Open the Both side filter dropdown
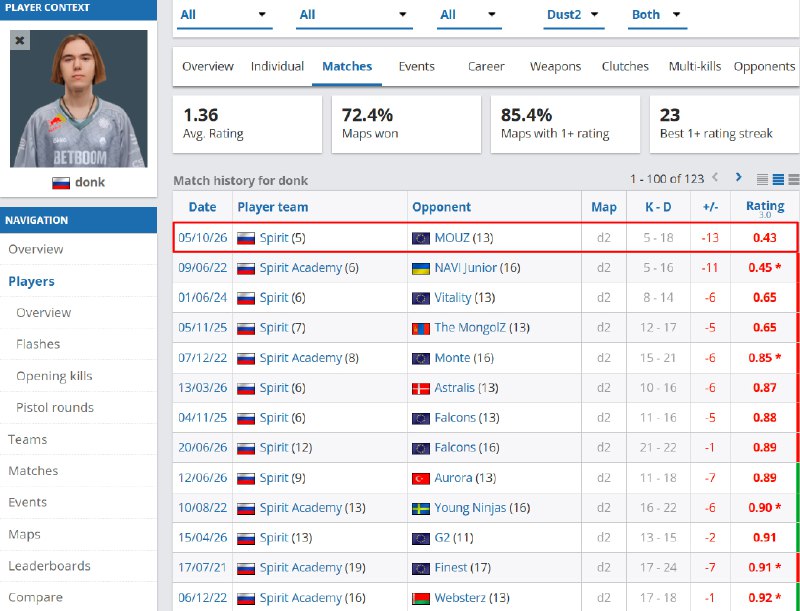Image resolution: width=800 pixels, height=611 pixels. [x=657, y=15]
